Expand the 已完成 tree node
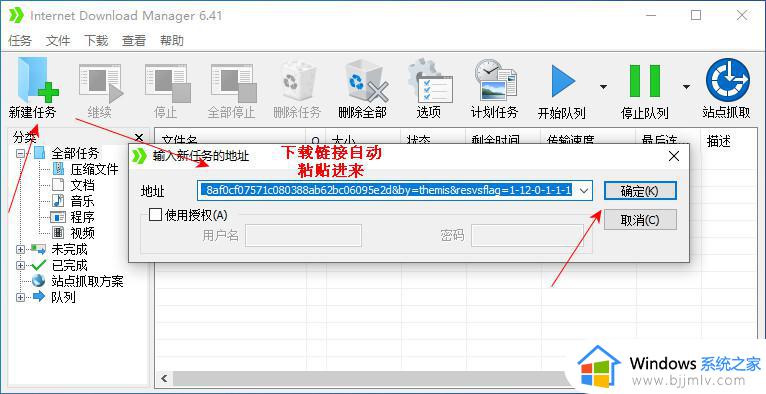 click(20, 266)
